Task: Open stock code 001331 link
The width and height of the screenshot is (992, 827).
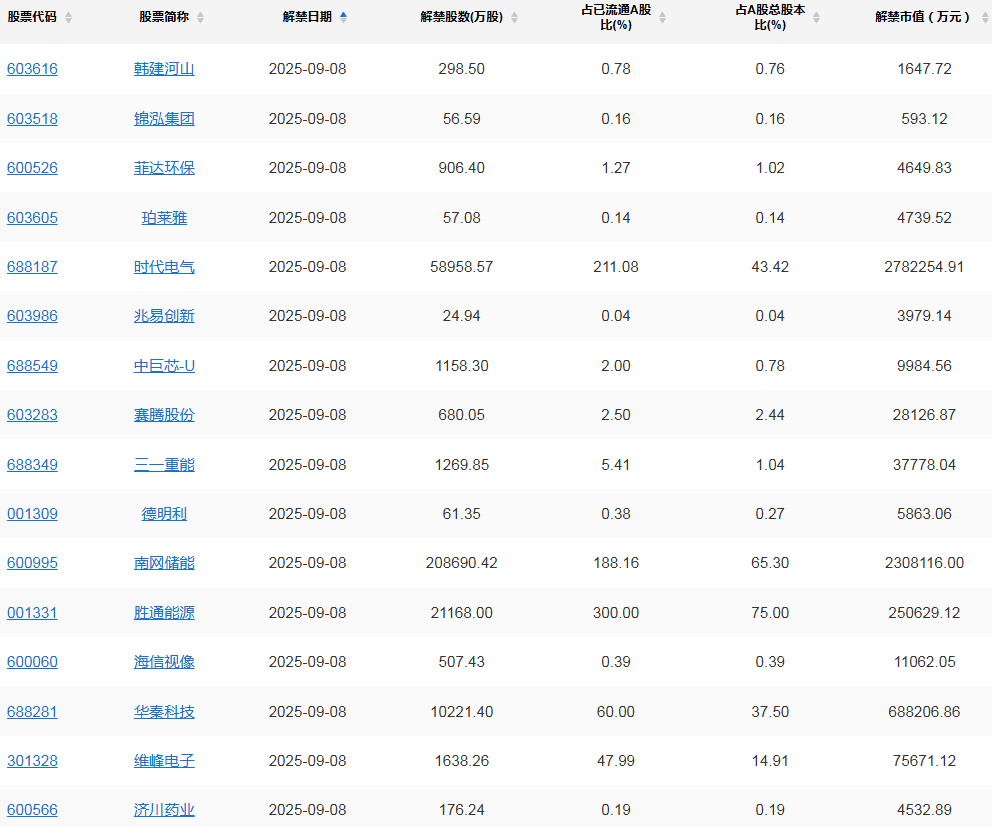Action: [32, 613]
